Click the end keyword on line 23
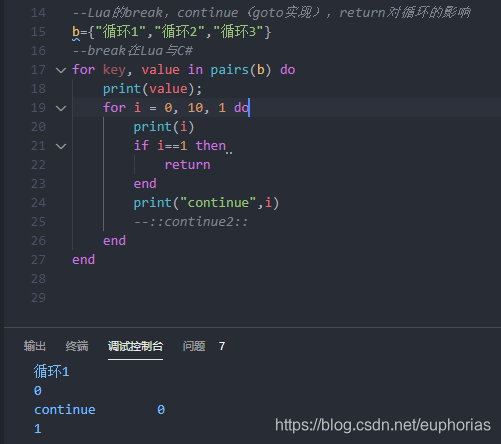Screen dimensions: 501x444 coord(145,184)
